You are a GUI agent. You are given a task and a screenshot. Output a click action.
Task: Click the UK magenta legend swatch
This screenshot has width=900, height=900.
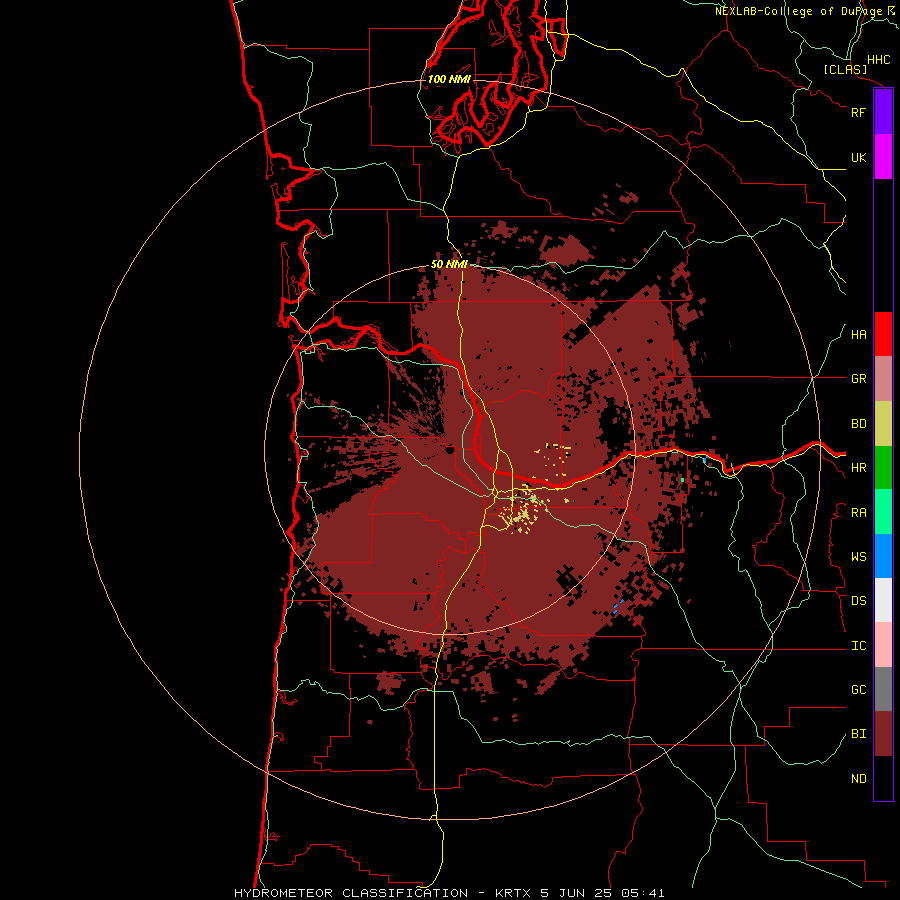(x=883, y=157)
